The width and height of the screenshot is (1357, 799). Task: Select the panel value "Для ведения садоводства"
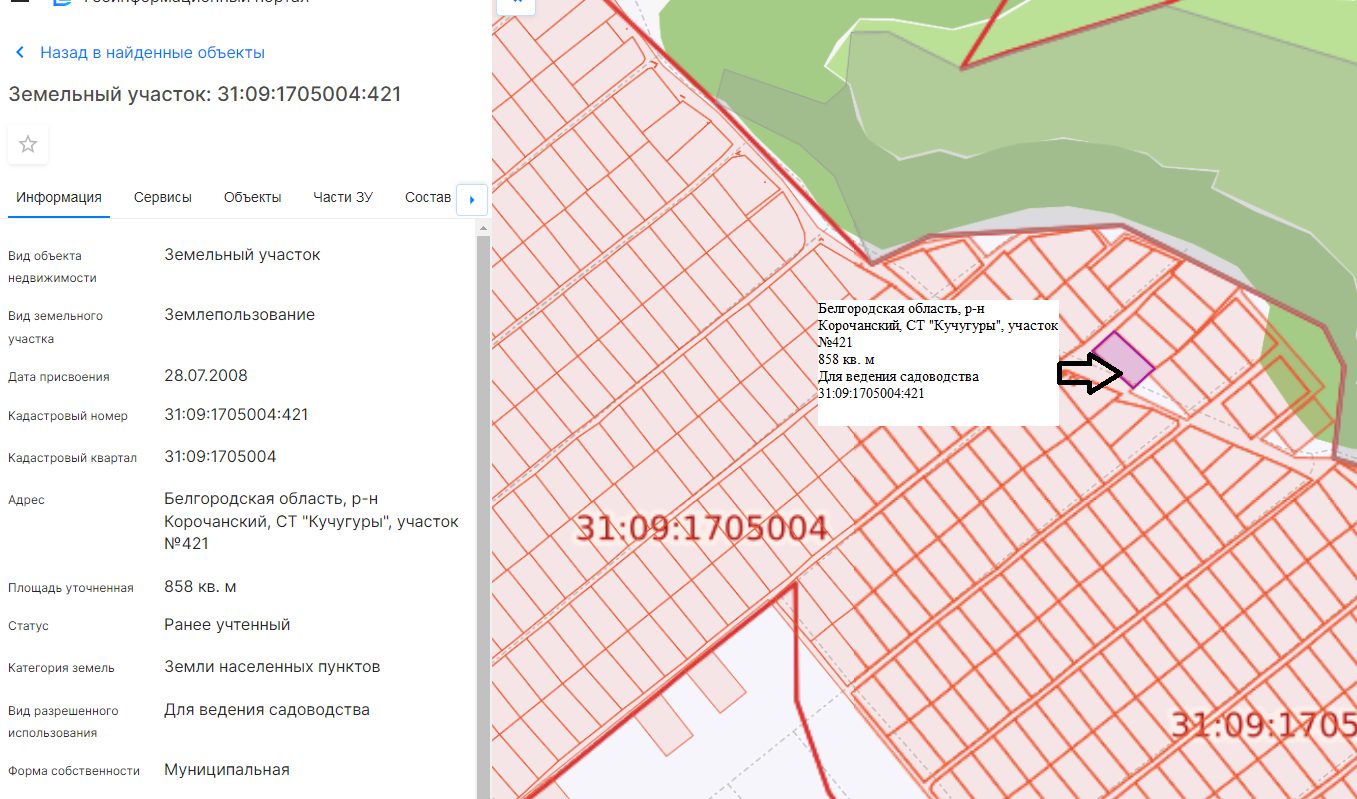[267, 710]
